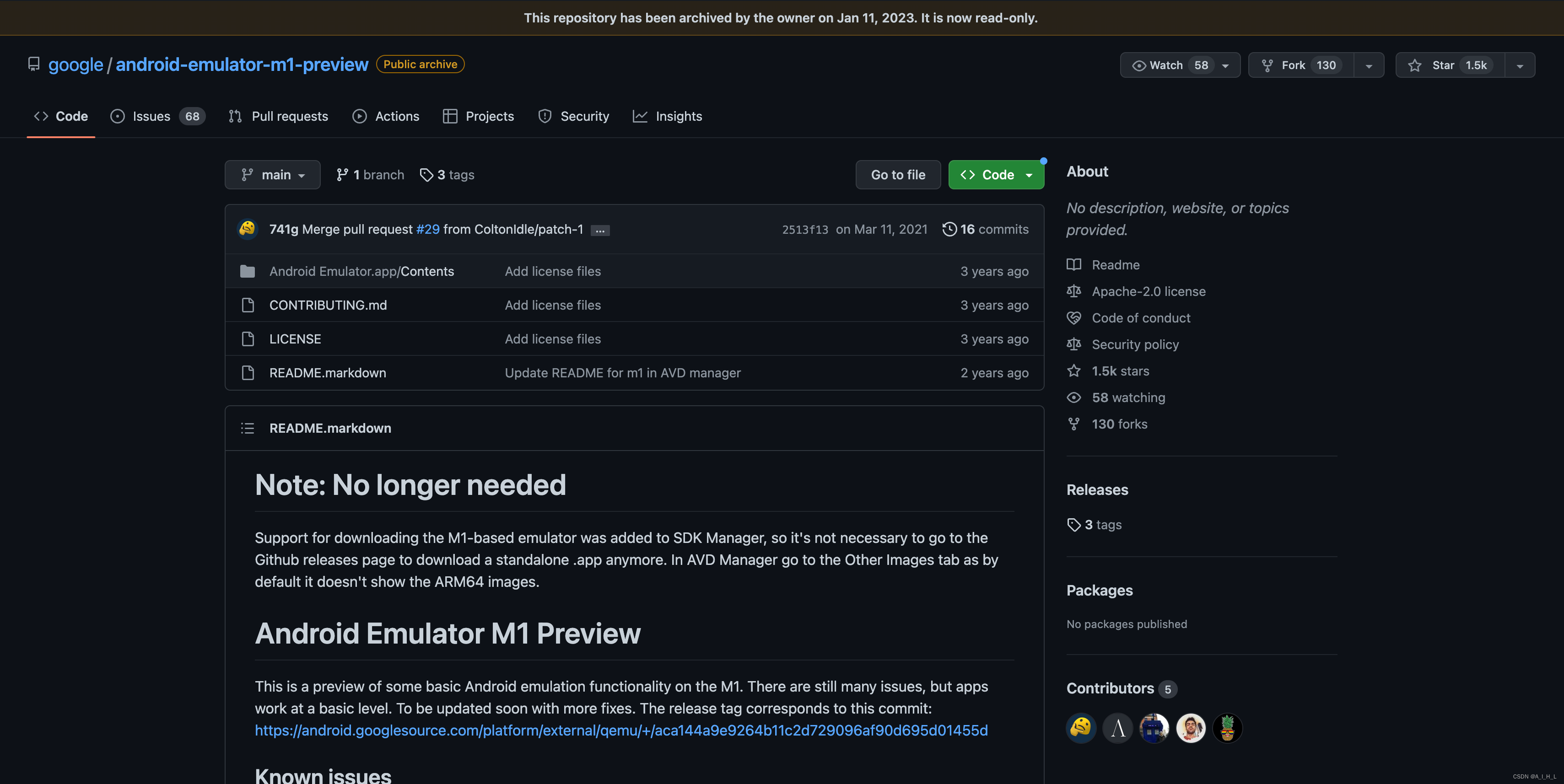Click the README.markdown header title

(330, 429)
